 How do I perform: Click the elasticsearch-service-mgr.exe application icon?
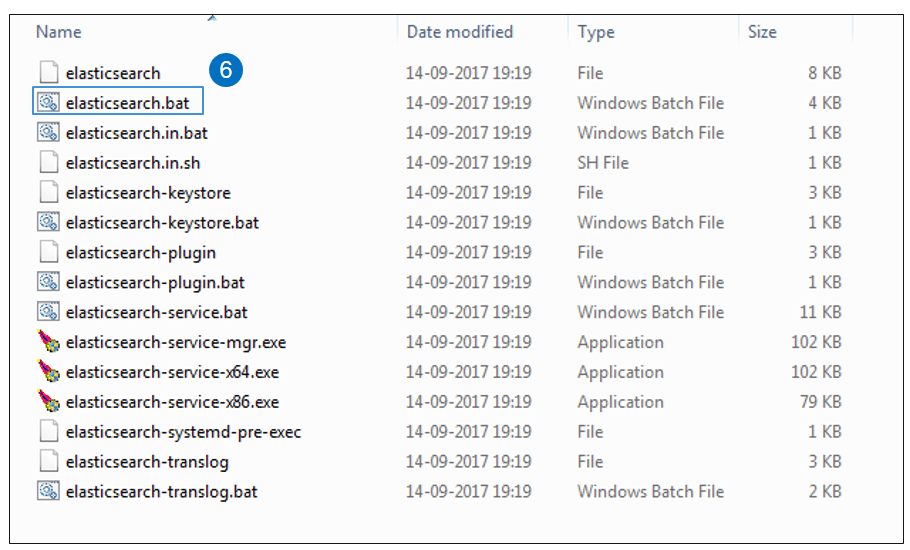coord(48,342)
